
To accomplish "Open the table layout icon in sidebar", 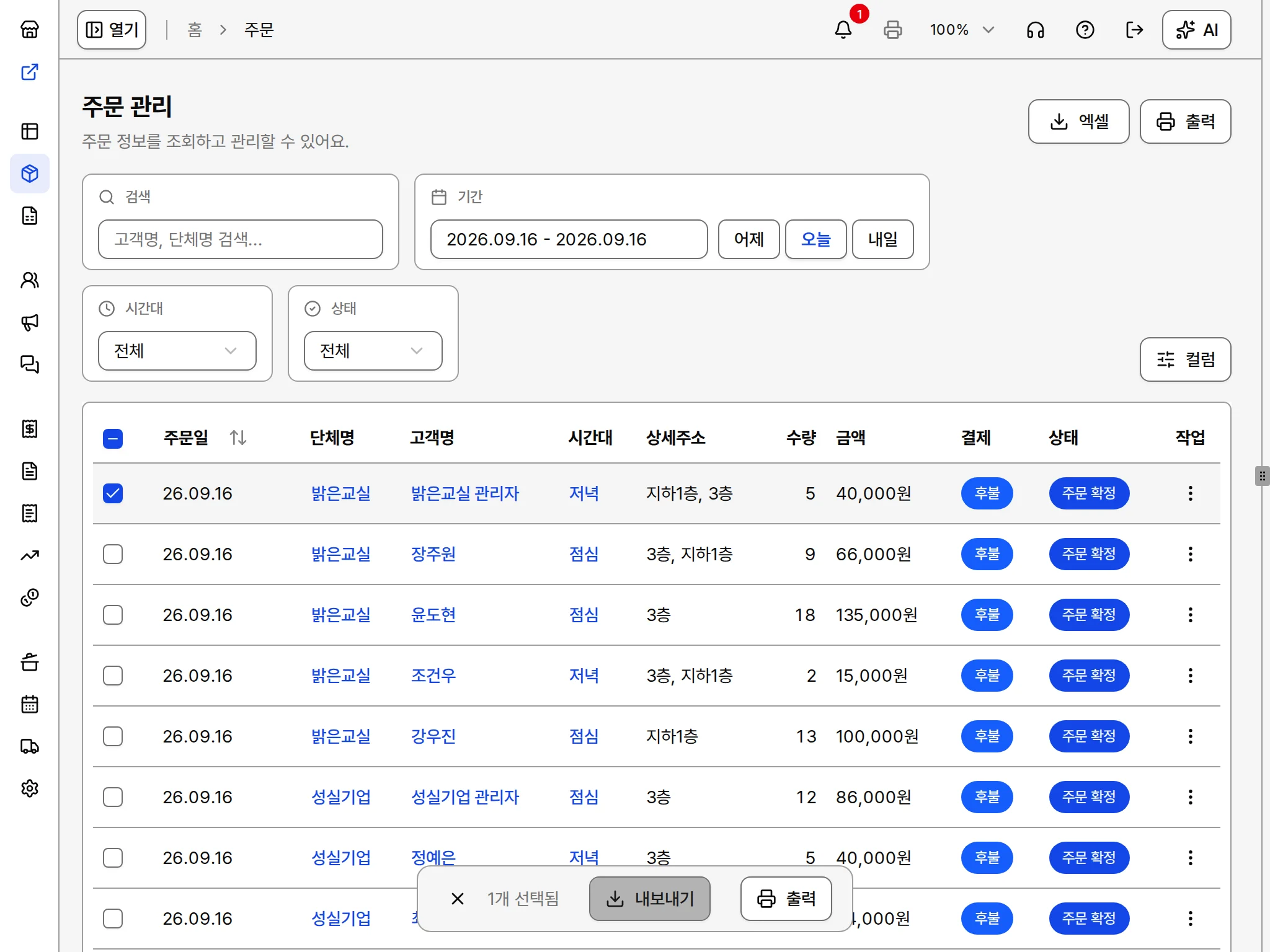I will 30,131.
